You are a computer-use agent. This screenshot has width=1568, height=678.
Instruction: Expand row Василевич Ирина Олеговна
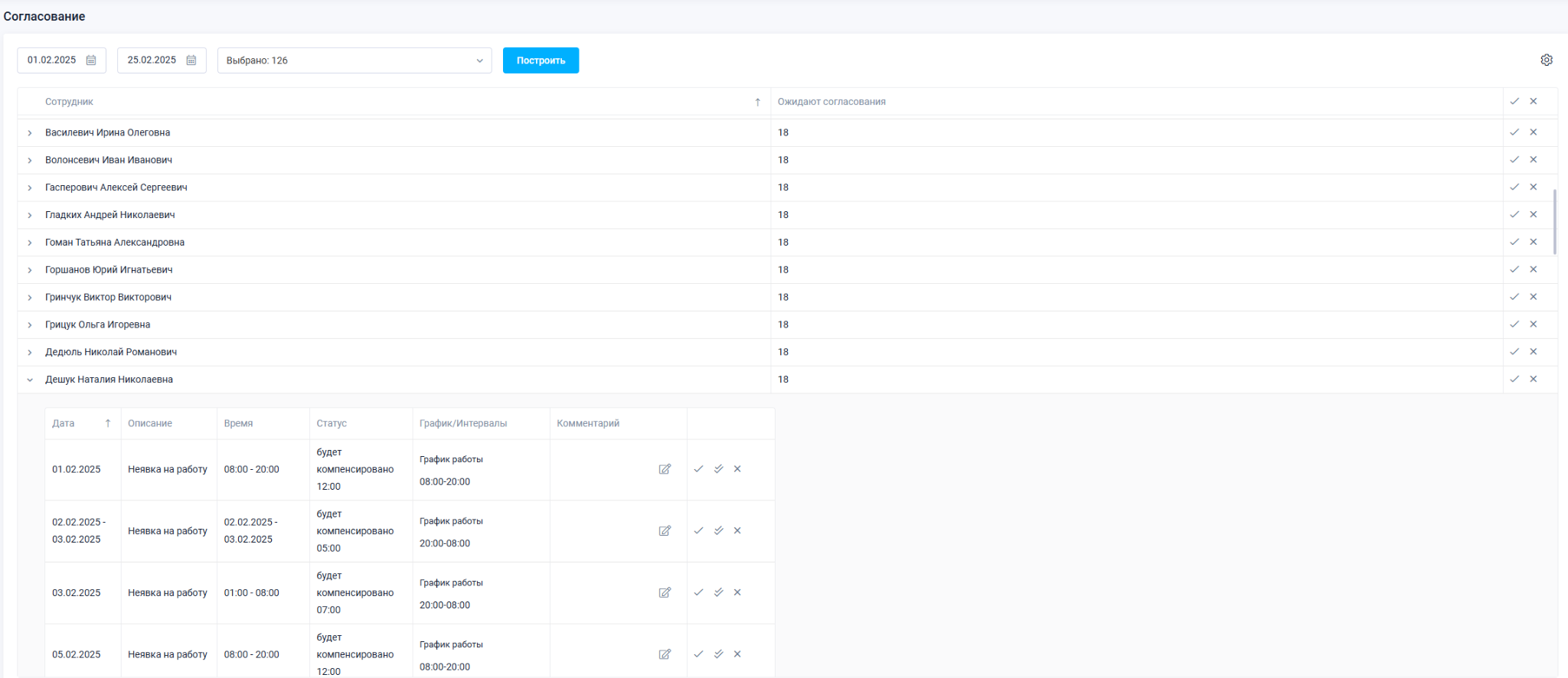pos(30,133)
